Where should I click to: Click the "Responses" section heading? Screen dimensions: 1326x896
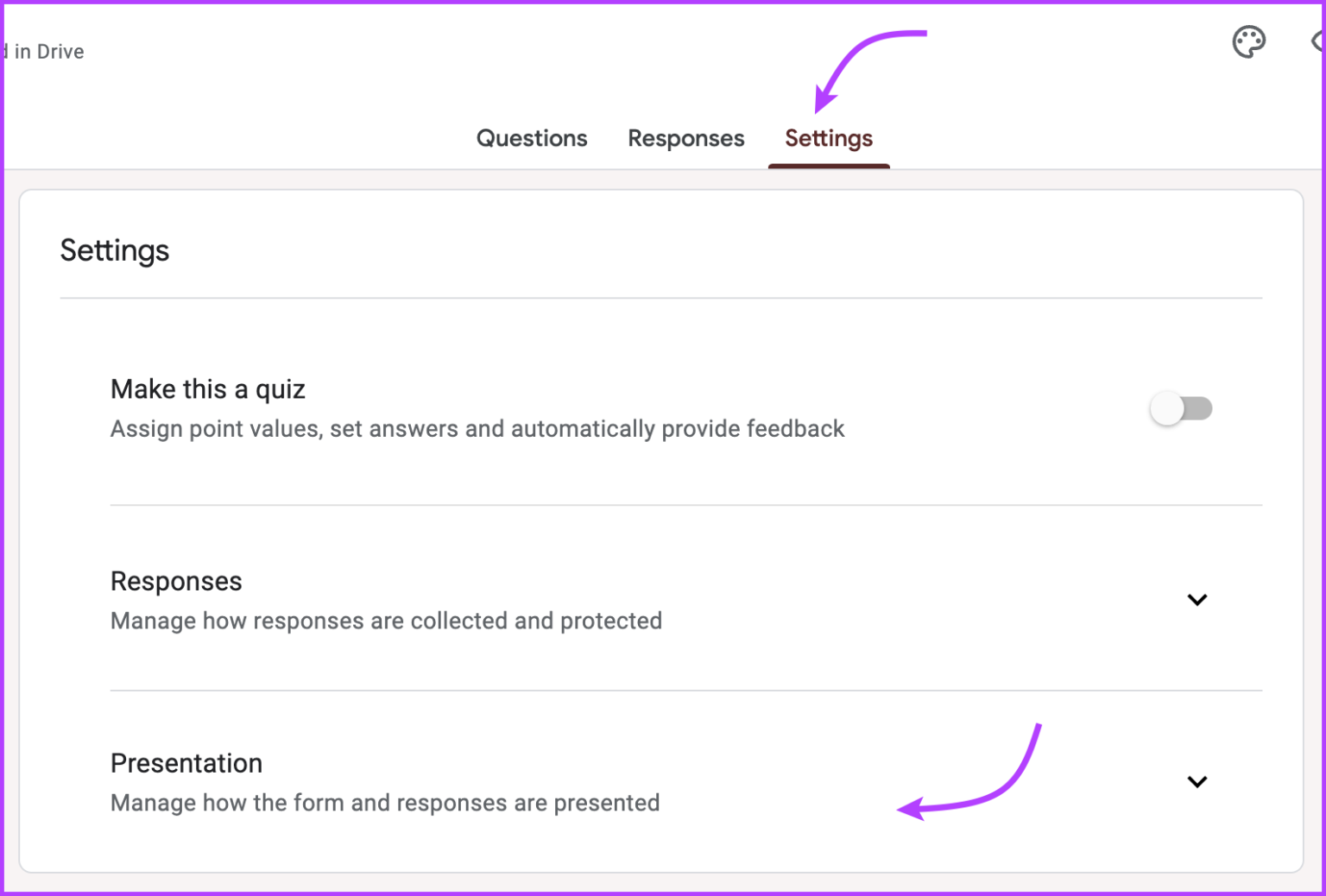(176, 581)
